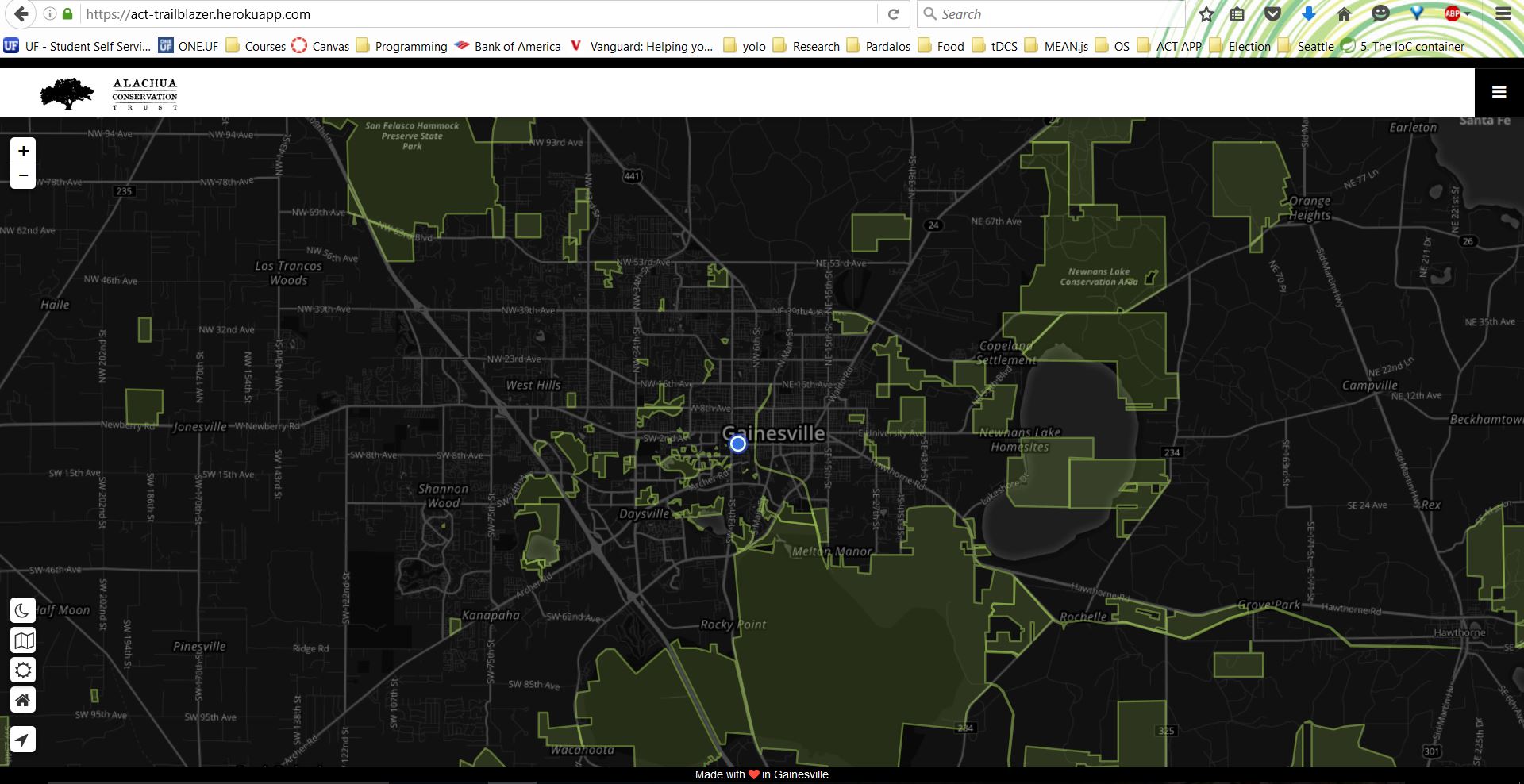The image size is (1524, 784).
Task: Click the Kanapaha label on the map
Action: point(491,615)
